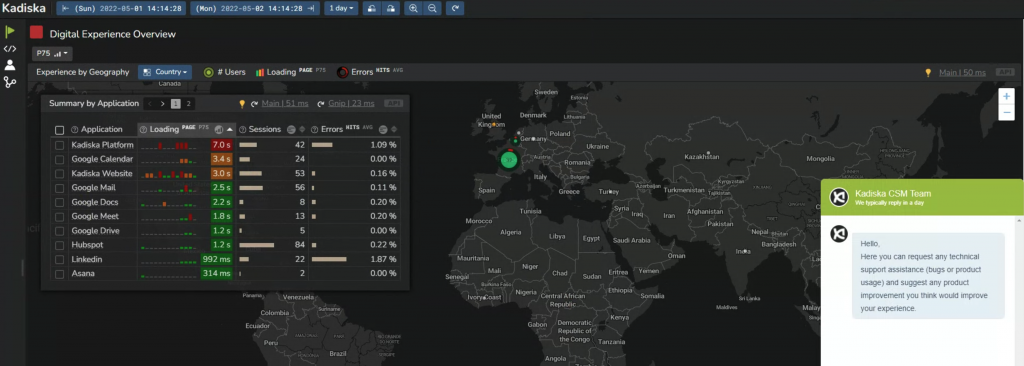Go to previous Summary page with left chevron
This screenshot has width=1024, height=366.
[150, 103]
